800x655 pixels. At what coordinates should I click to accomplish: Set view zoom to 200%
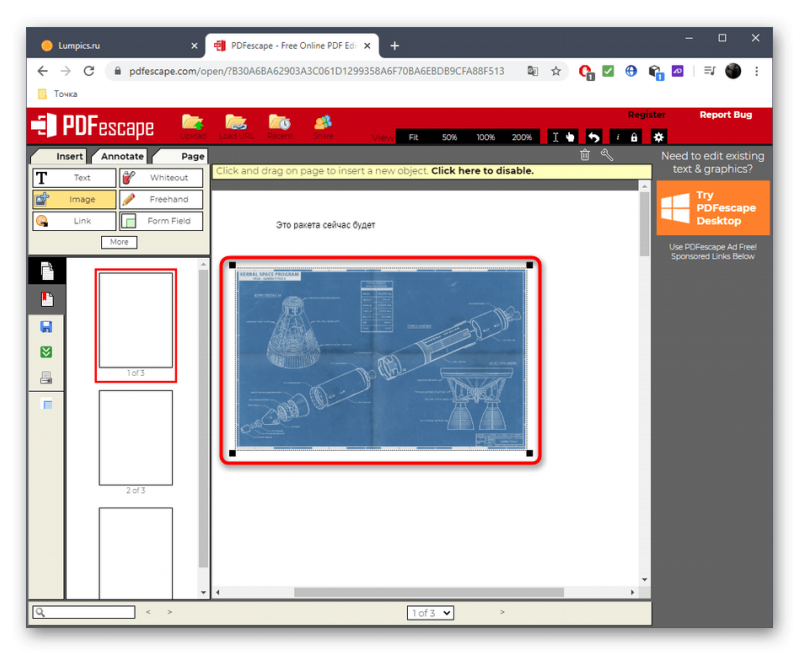(521, 137)
